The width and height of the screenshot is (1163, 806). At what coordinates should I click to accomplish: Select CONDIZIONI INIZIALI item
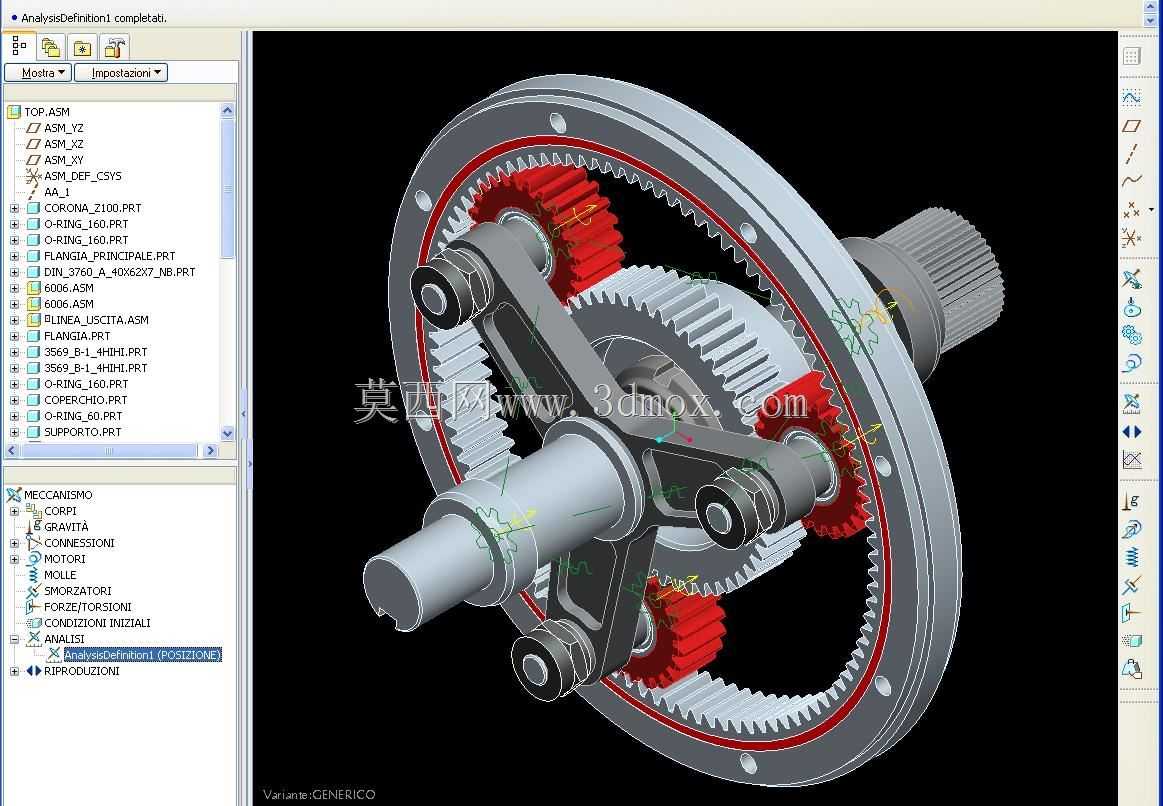pos(96,624)
